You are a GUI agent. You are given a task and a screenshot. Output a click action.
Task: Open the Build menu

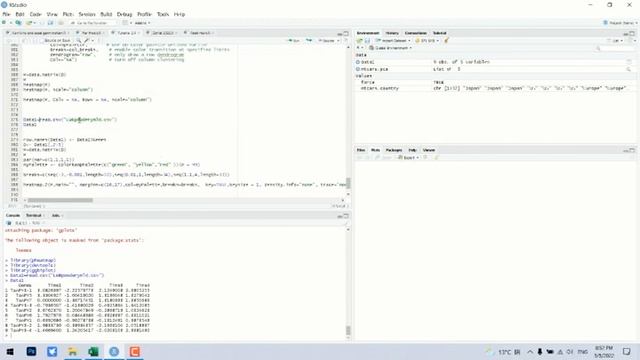pyautogui.click(x=106, y=14)
